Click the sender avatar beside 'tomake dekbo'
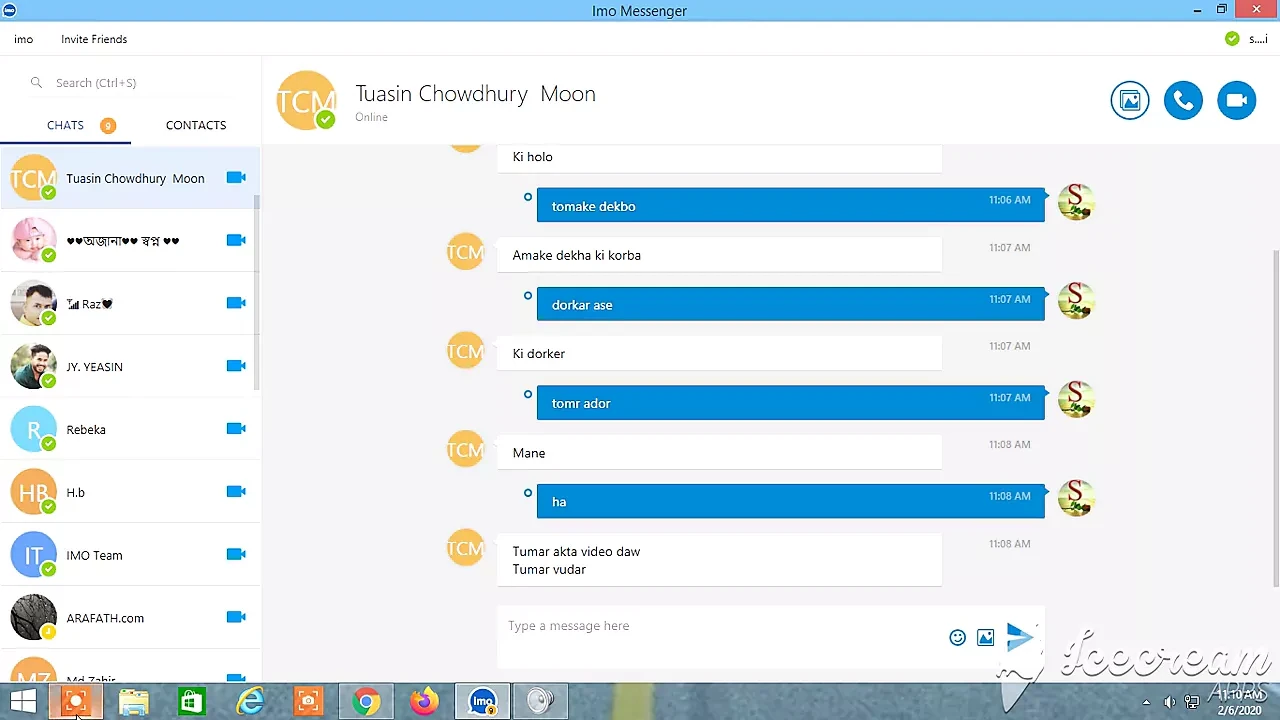 click(x=1076, y=202)
